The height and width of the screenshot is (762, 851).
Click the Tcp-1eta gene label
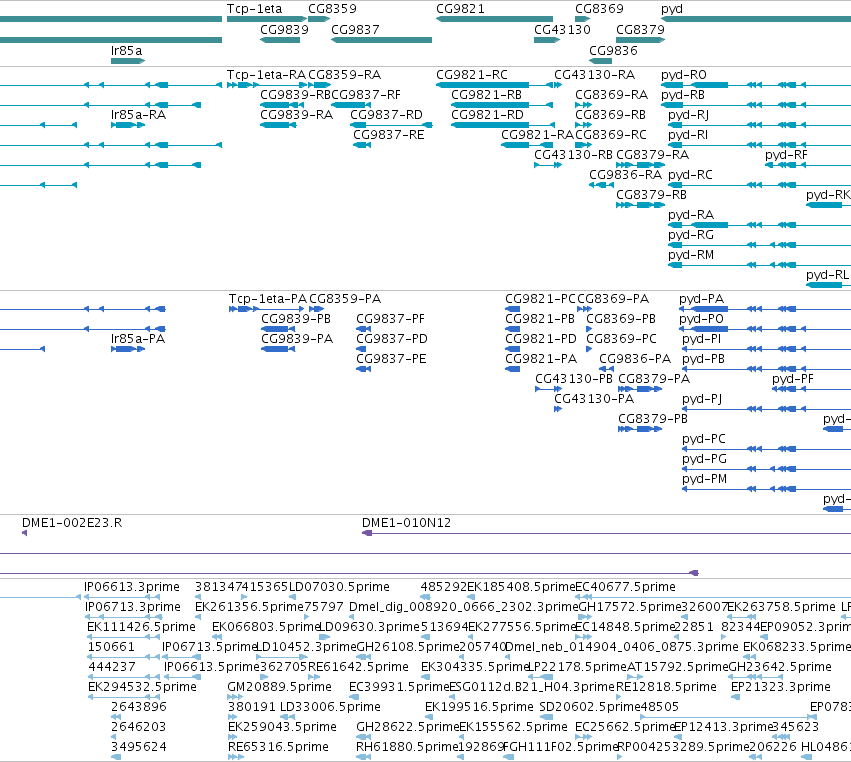[255, 9]
